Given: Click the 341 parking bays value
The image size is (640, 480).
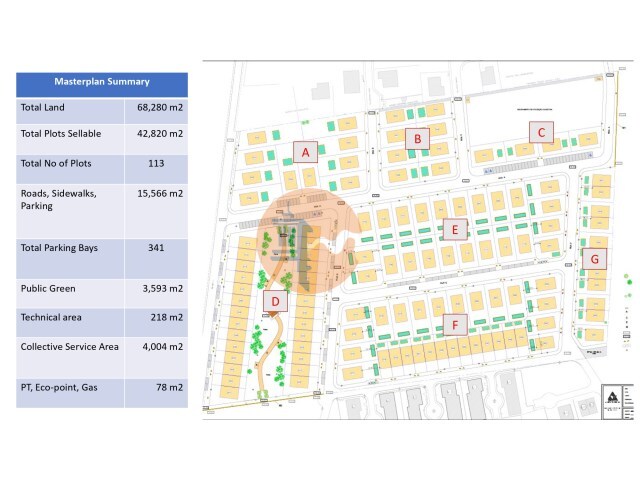Looking at the screenshot, I should point(156,246).
